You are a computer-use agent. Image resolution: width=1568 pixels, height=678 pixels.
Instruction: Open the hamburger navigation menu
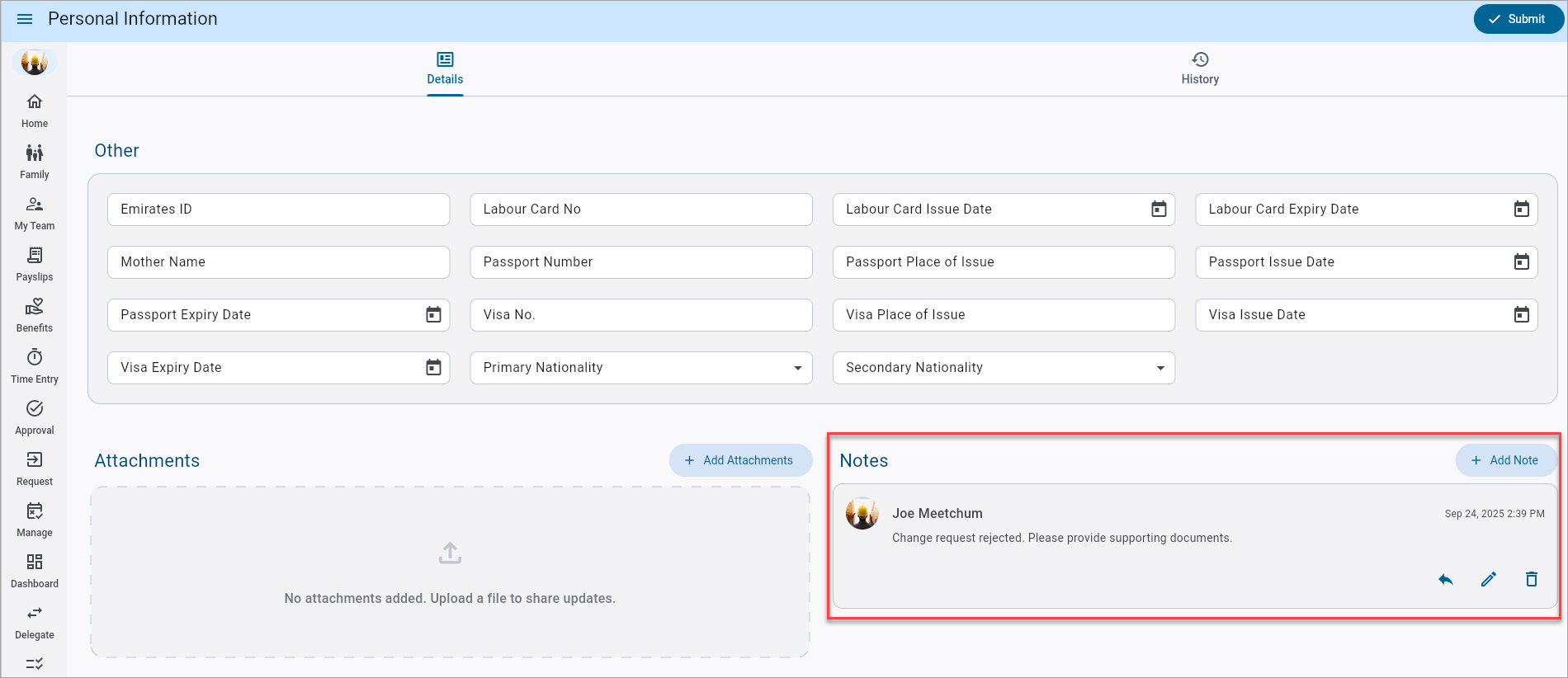[25, 19]
